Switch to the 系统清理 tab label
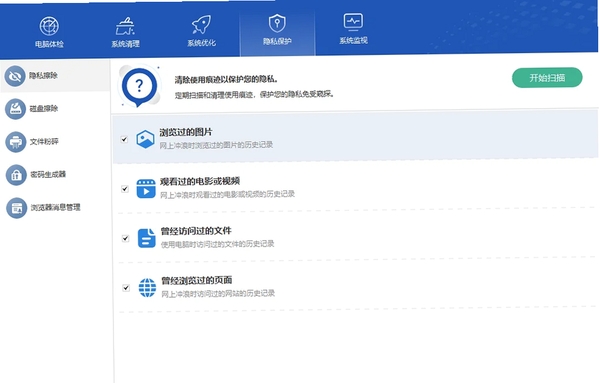 (x=126, y=44)
